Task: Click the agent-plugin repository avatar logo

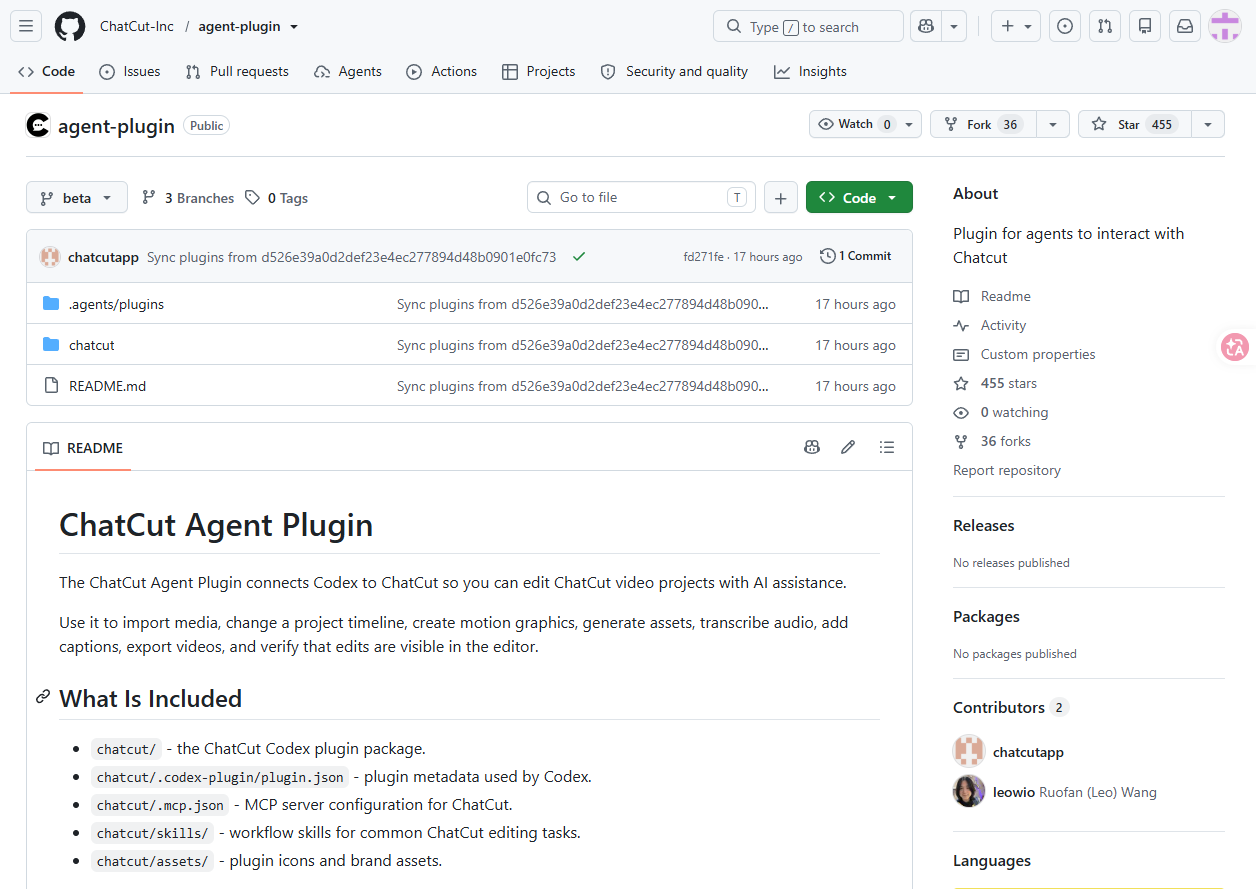Action: [38, 125]
